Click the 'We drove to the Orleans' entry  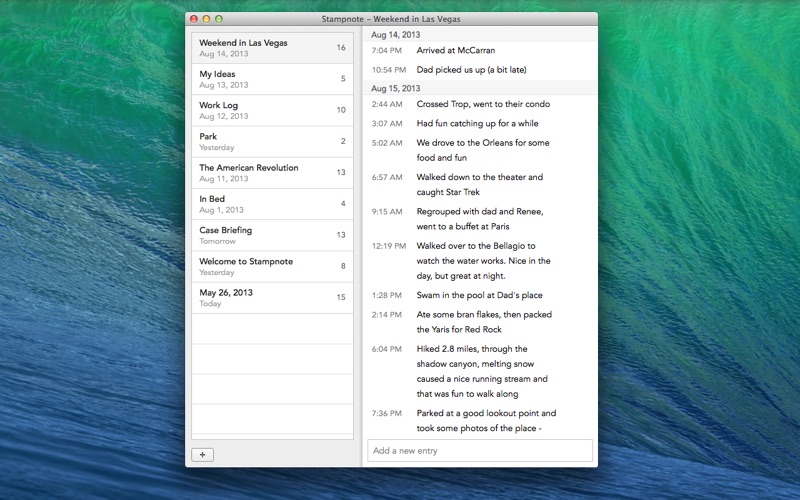click(483, 150)
